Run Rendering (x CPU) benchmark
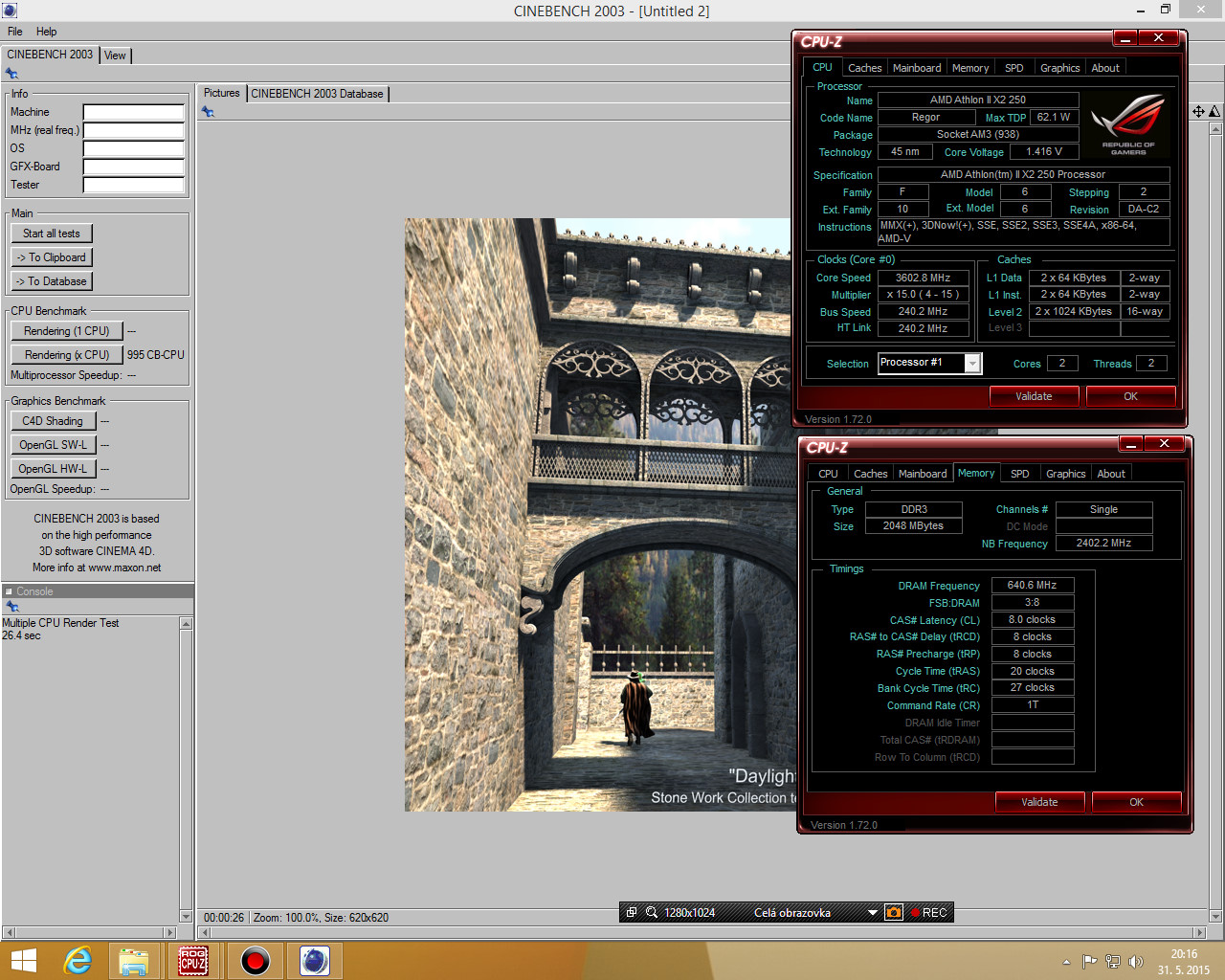Image resolution: width=1225 pixels, height=980 pixels. [67, 355]
